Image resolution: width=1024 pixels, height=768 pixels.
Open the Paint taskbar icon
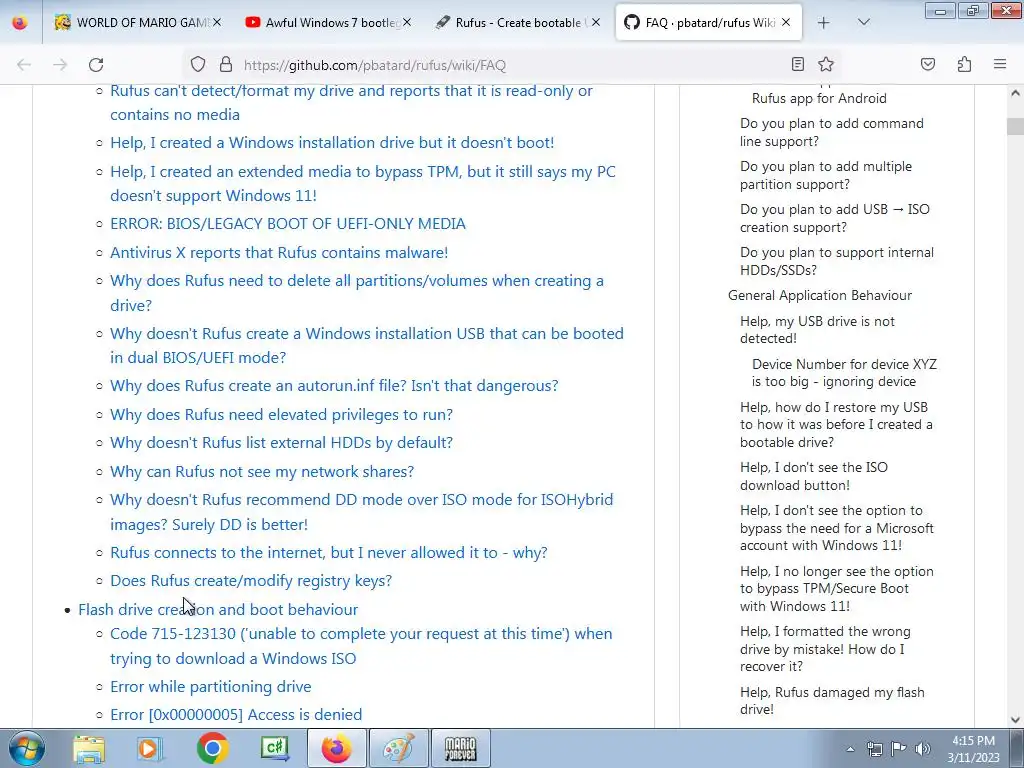(398, 748)
